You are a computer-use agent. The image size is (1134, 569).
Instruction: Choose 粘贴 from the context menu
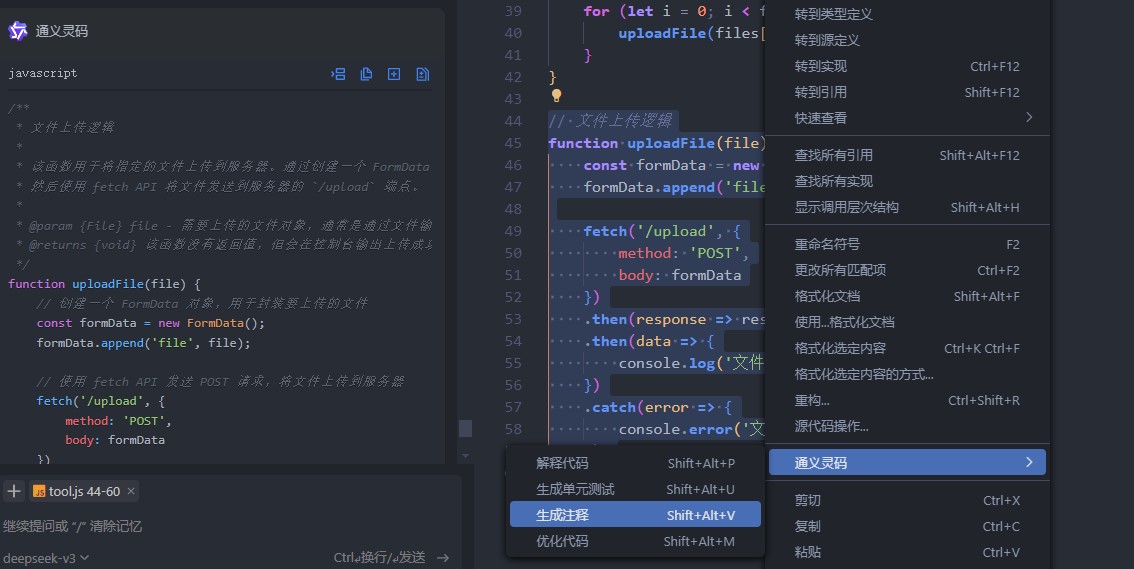tap(907, 552)
